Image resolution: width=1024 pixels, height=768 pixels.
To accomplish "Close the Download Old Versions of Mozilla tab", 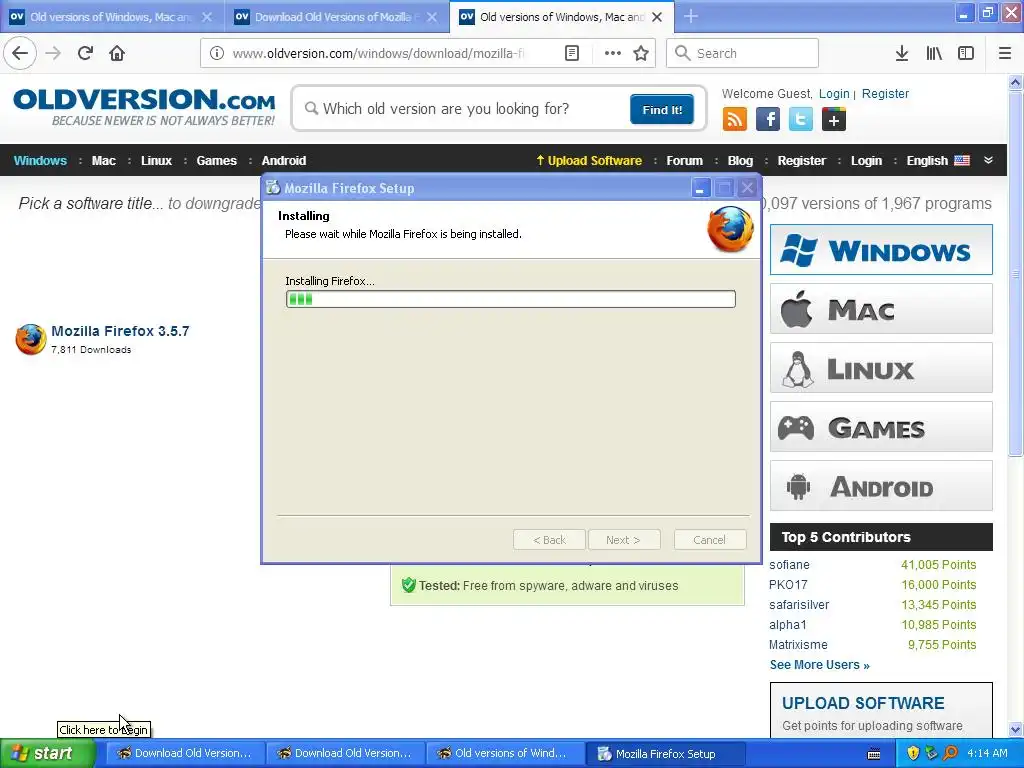I will (x=432, y=17).
